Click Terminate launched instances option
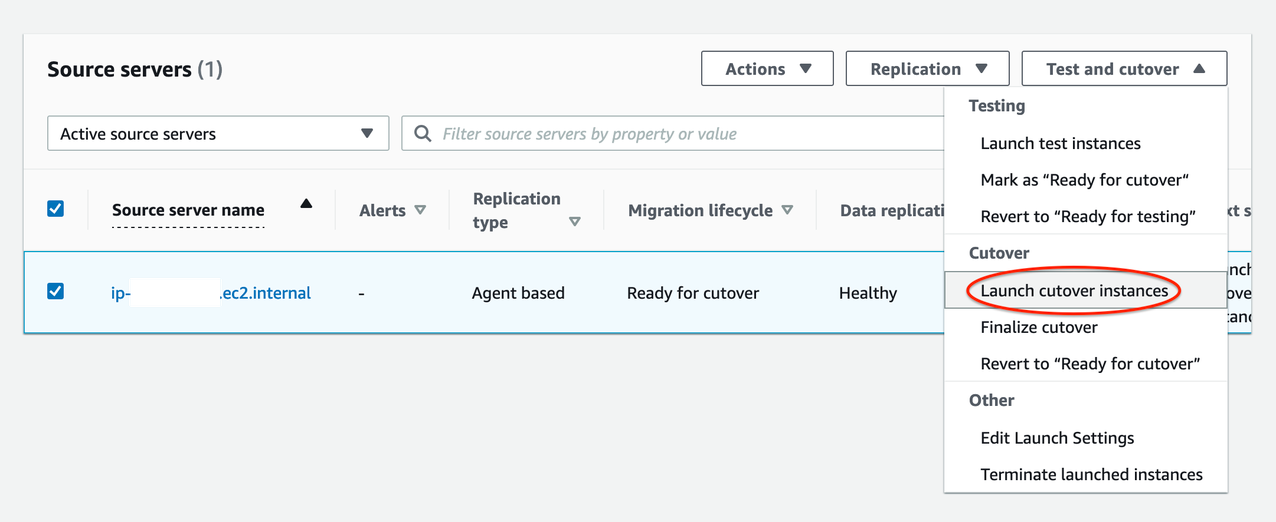 1091,474
